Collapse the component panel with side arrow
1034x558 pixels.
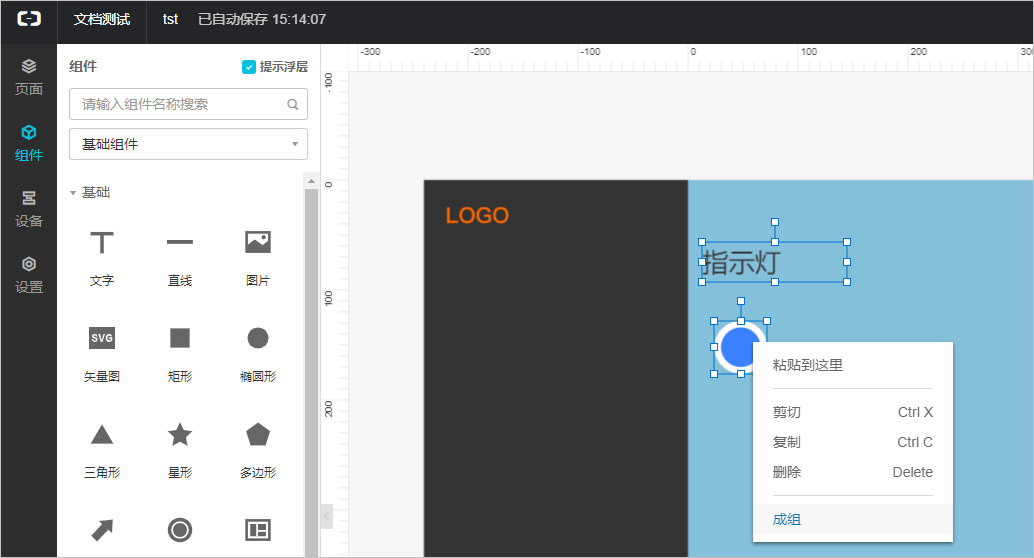click(x=326, y=516)
